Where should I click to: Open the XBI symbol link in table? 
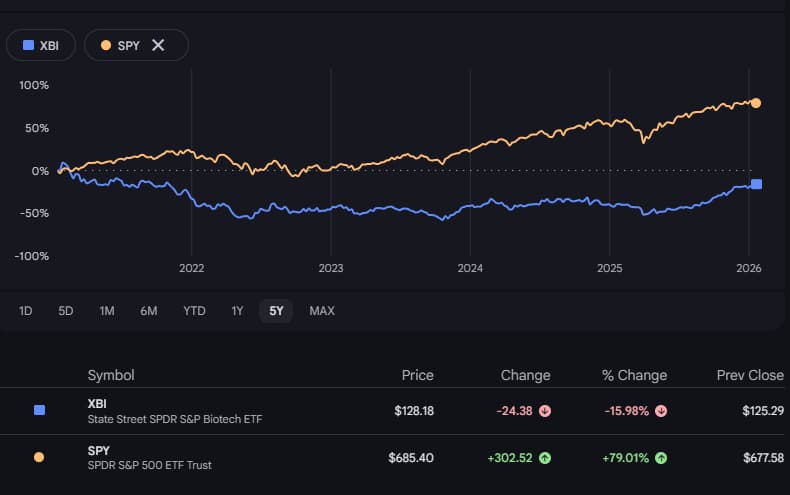[97, 403]
